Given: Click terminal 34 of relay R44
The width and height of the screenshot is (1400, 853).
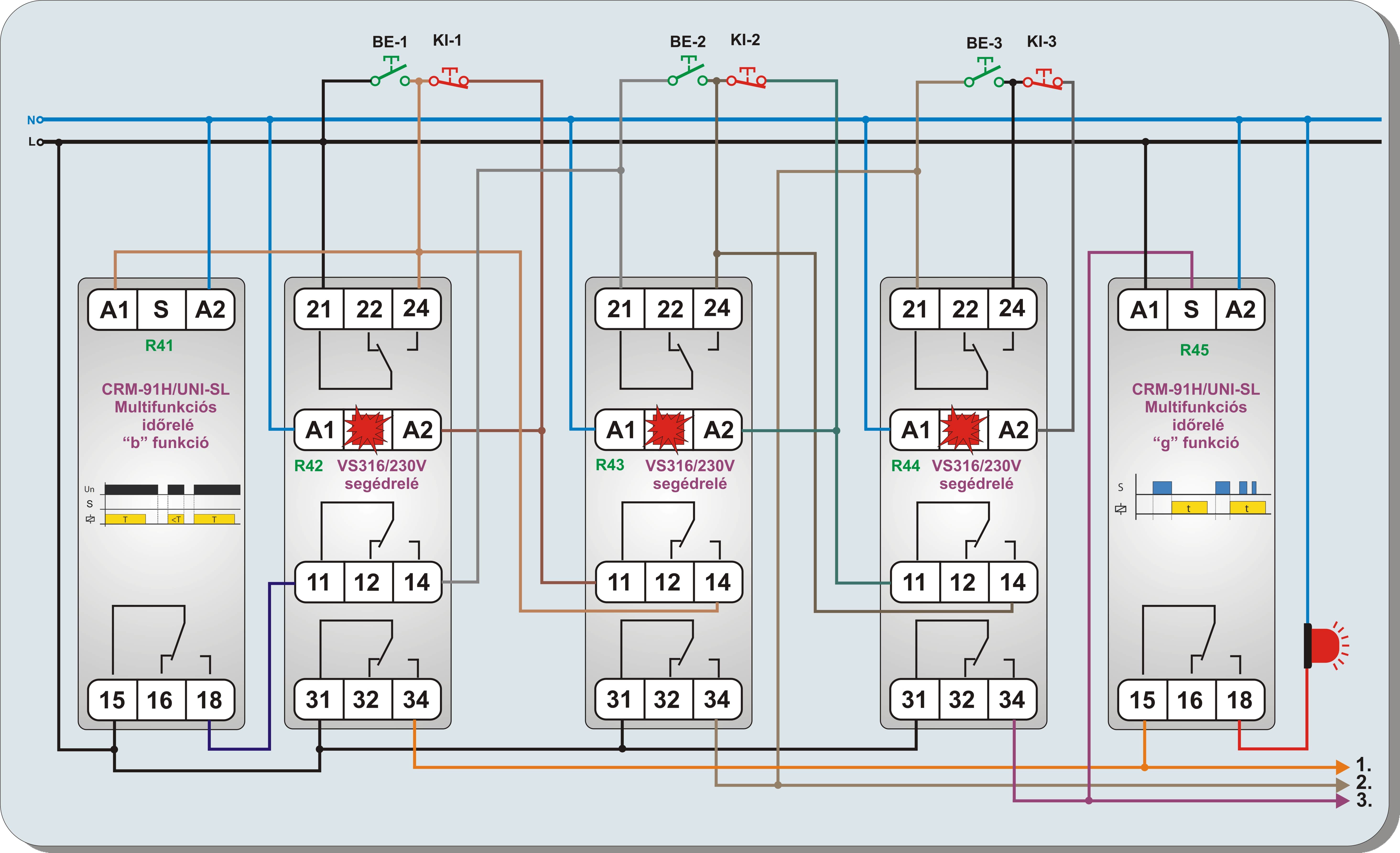Looking at the screenshot, I should coord(1013,700).
